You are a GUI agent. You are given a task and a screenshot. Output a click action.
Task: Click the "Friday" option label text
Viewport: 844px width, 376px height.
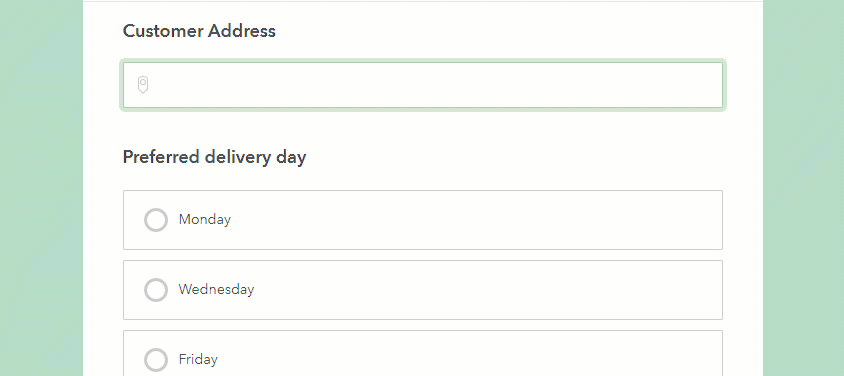pos(198,359)
